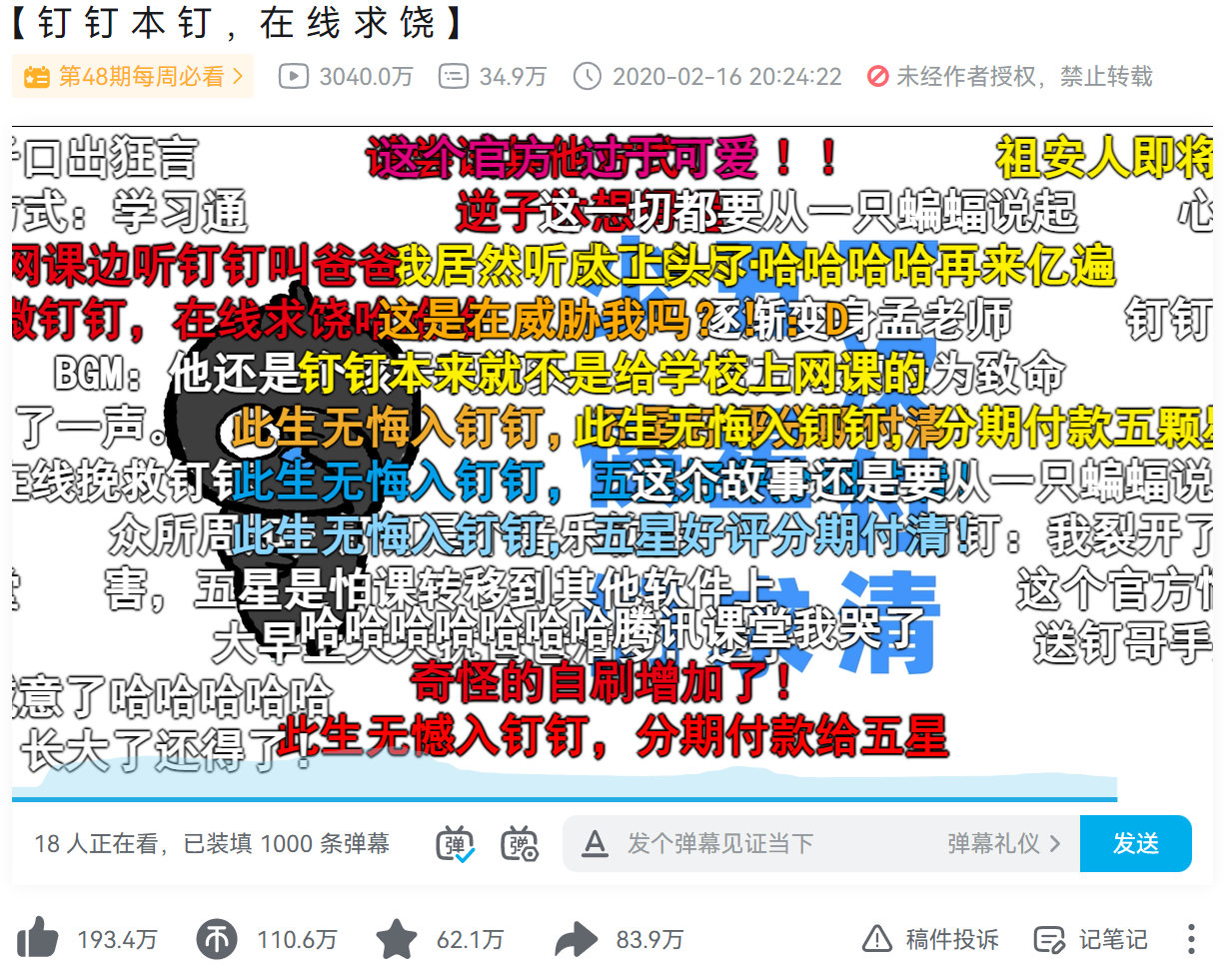Image resolution: width=1232 pixels, height=964 pixels.
Task: Seek using the blue video progress bar
Action: coord(565,798)
